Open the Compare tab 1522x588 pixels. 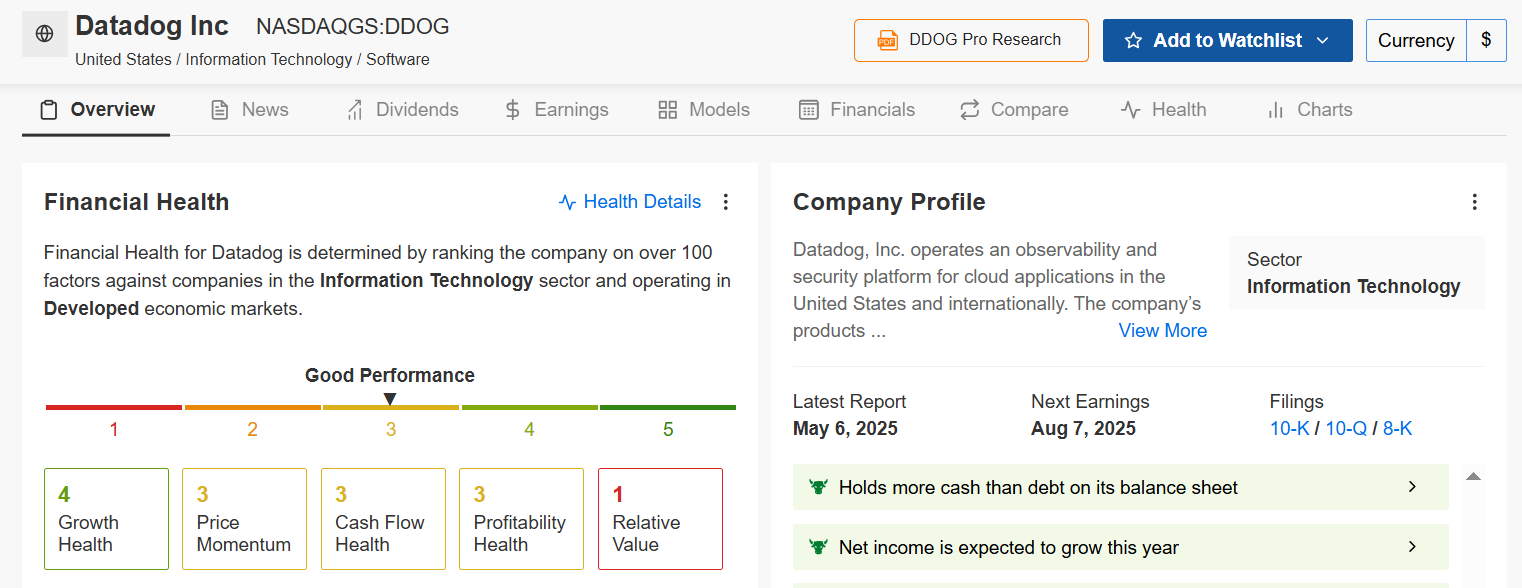click(1013, 110)
